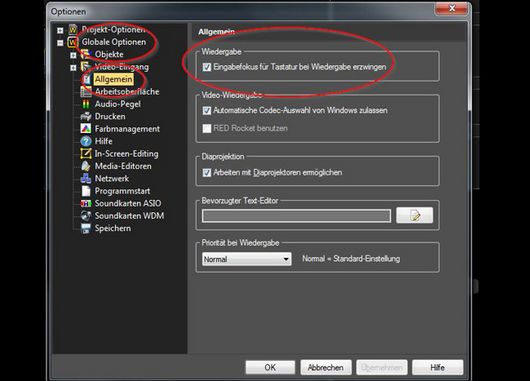Expand the Video-Eingang tree node

[x=73, y=68]
